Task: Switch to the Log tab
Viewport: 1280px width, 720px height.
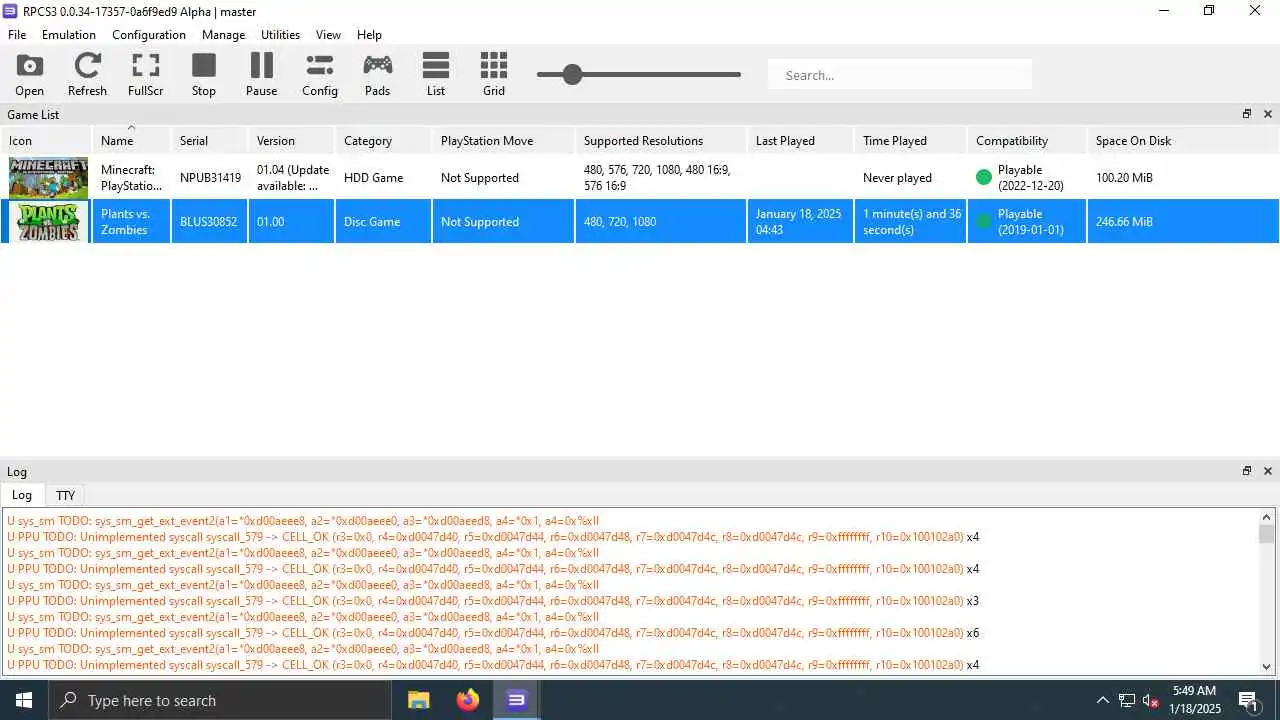Action: tap(22, 495)
